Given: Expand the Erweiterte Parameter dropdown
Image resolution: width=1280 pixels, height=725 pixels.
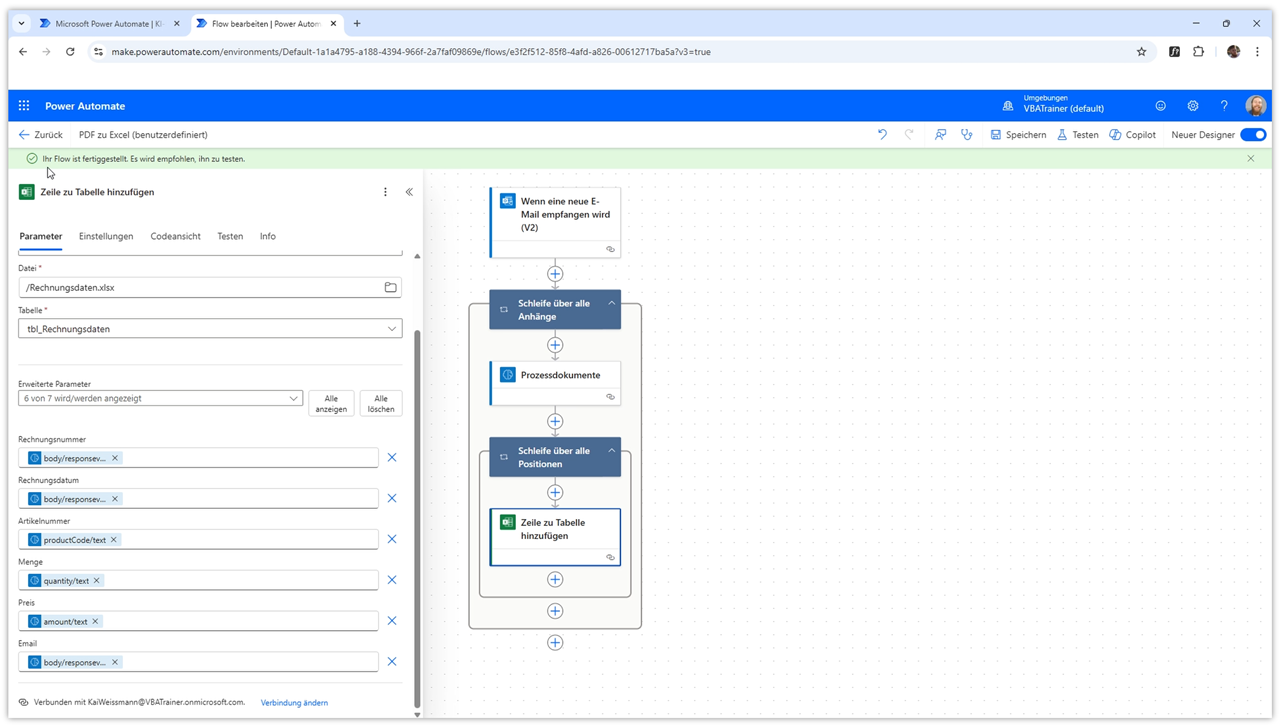Looking at the screenshot, I should click(x=160, y=398).
